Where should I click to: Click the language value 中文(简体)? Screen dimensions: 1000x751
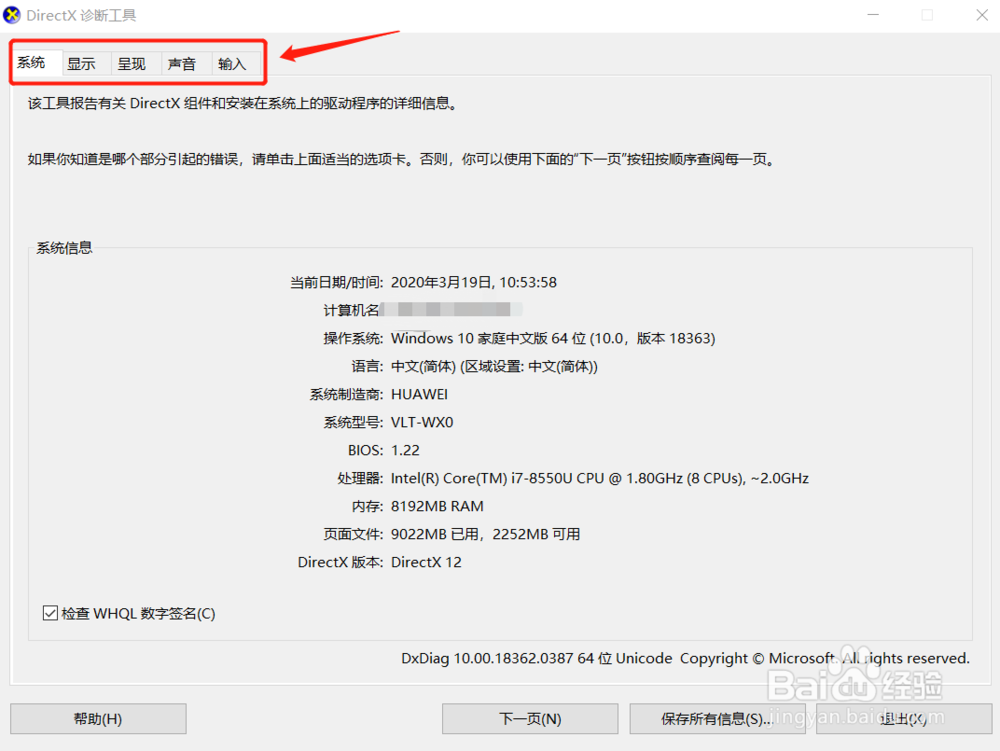point(494,367)
